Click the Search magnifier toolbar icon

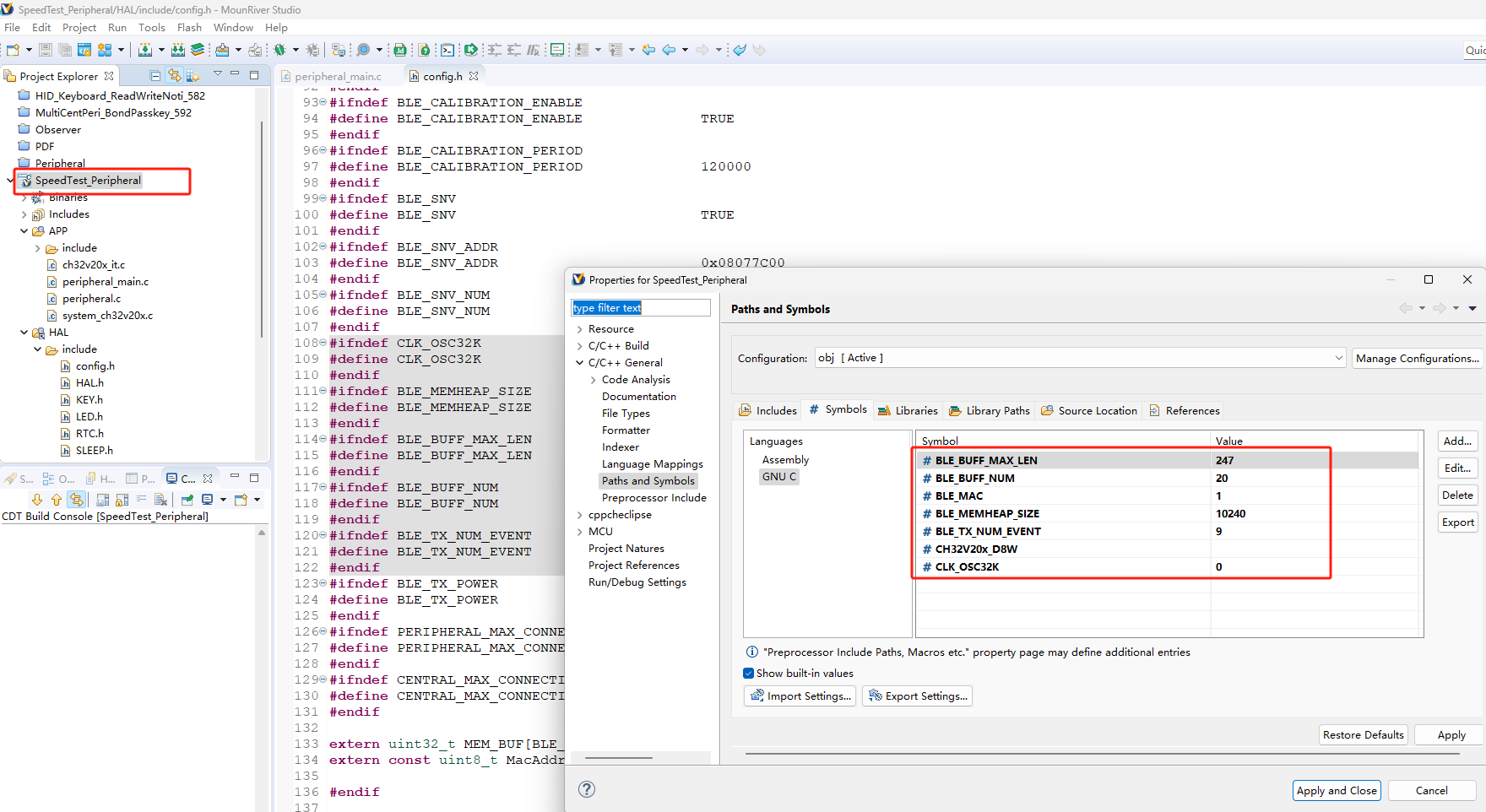point(363,50)
